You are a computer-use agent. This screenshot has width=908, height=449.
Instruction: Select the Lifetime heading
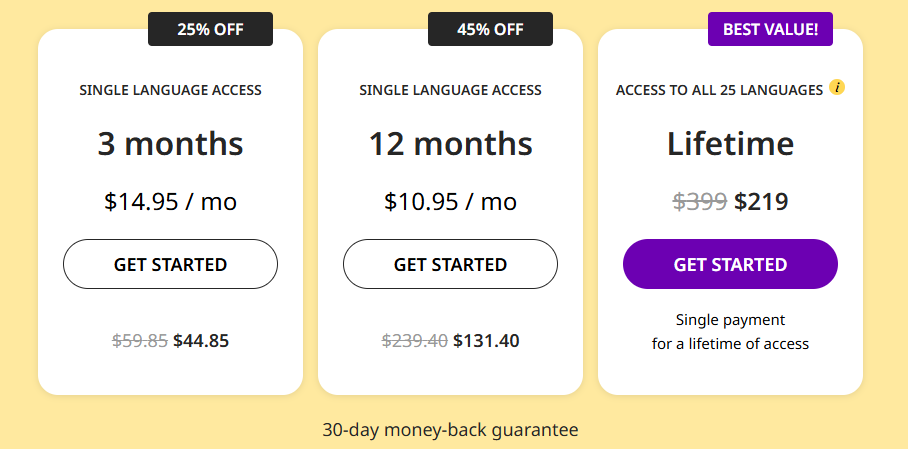point(730,144)
